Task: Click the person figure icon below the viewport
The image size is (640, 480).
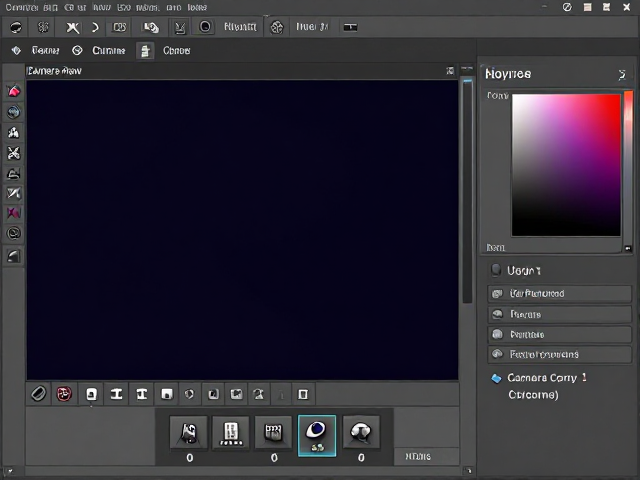Action: [258, 394]
